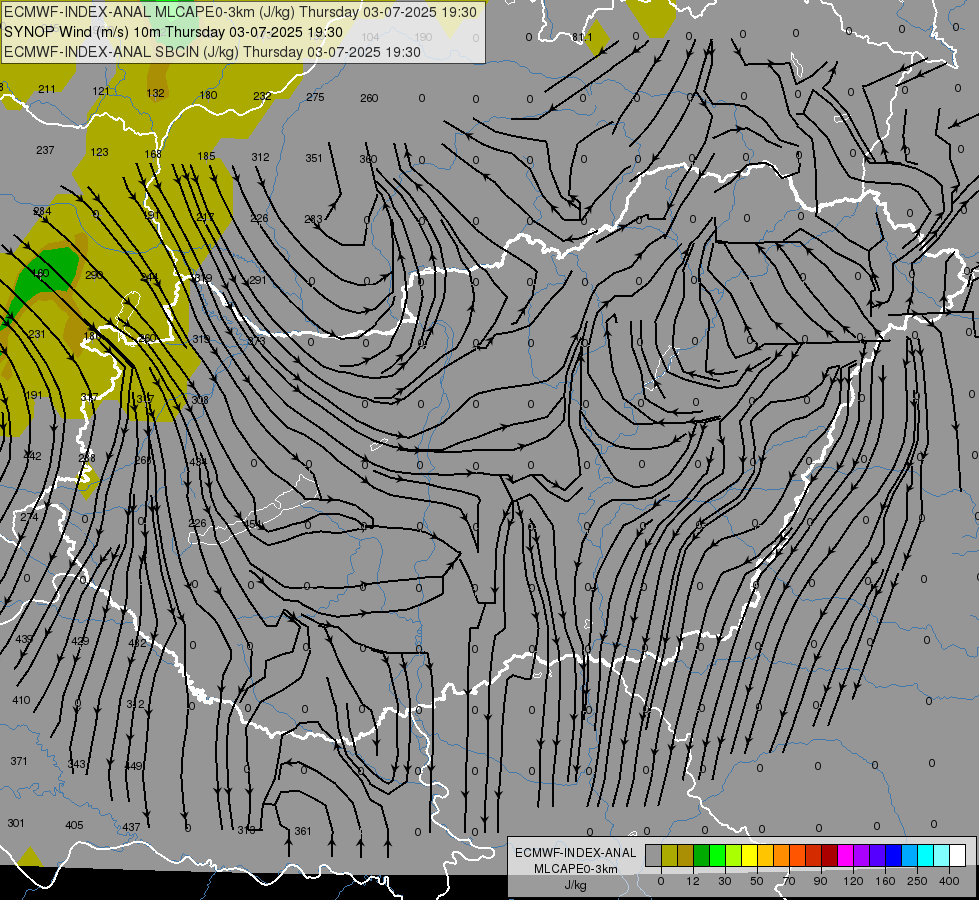Click the ECMWF-INDEX-ANAL label in the legend
Screen dimensions: 979x900
[x=575, y=853]
